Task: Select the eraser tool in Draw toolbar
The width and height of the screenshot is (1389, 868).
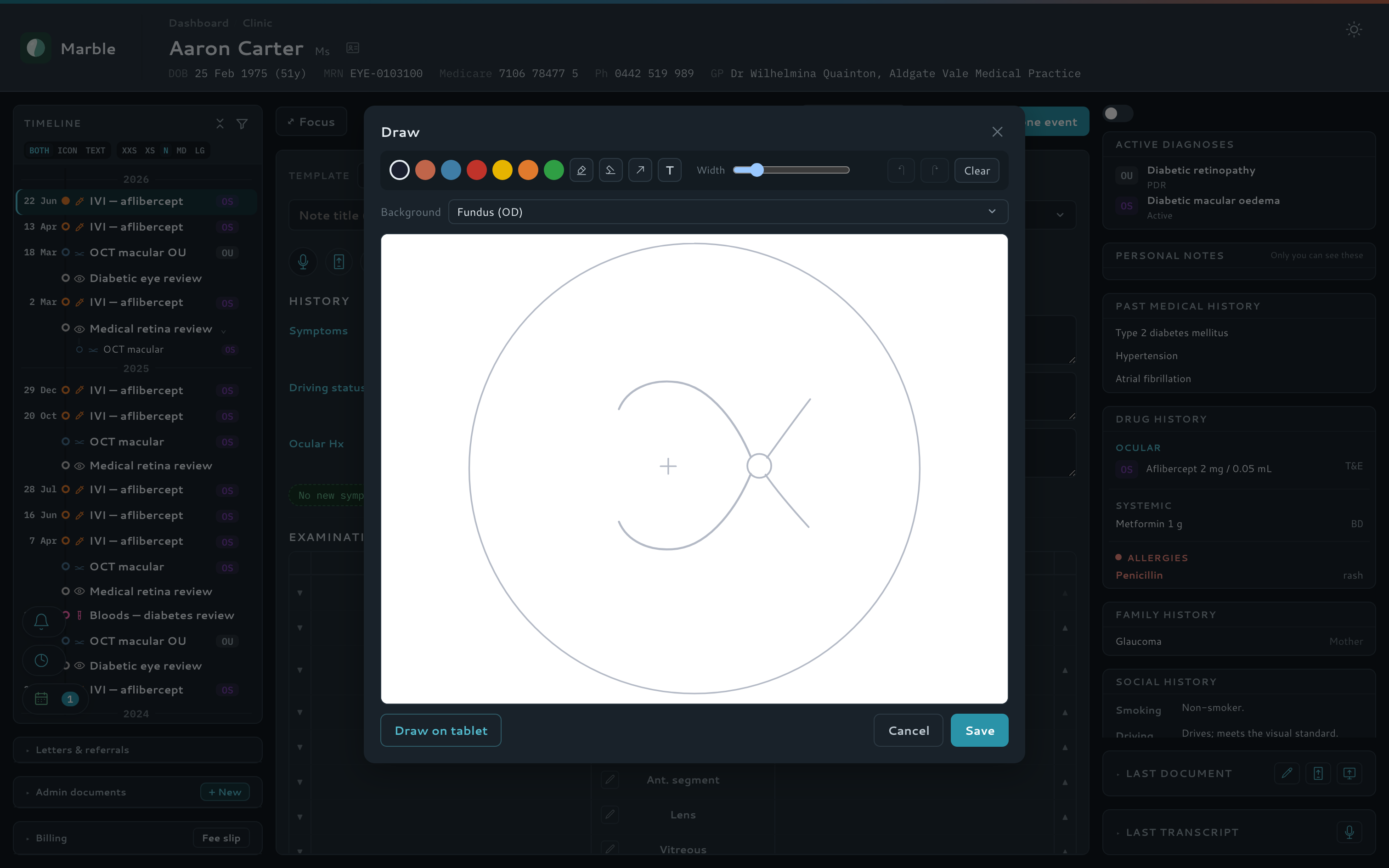Action: (x=611, y=170)
